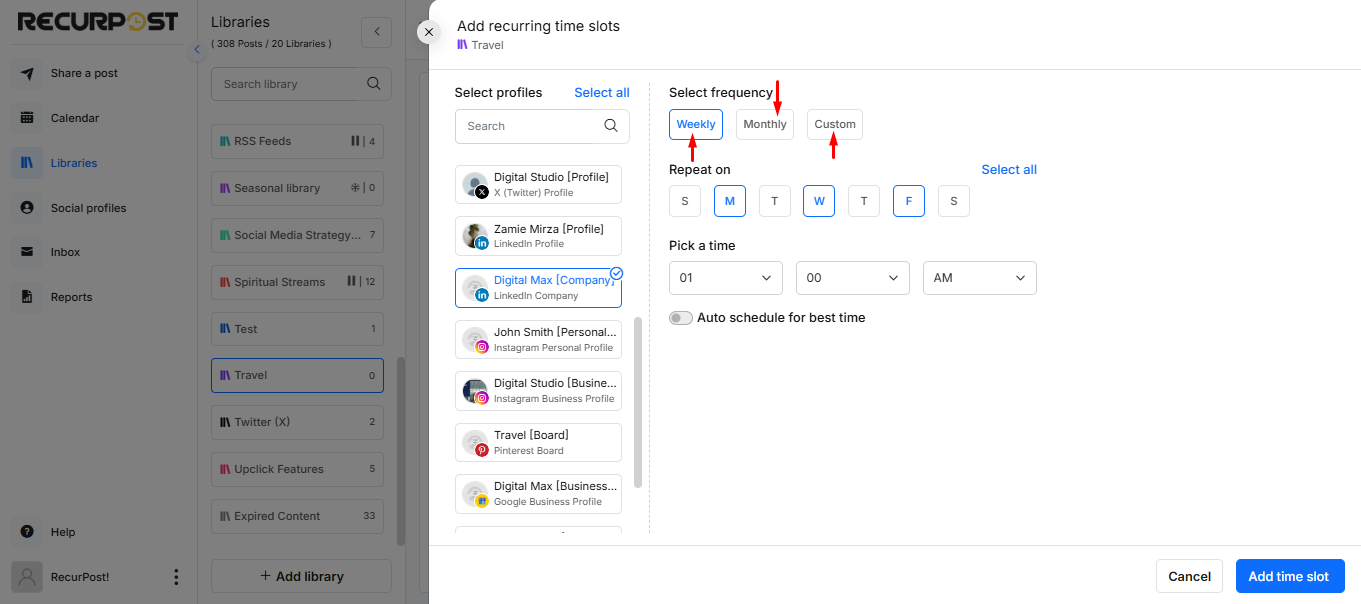Viewport: 1361px width, 604px height.
Task: Select Travel Pinterest Board profile
Action: click(538, 442)
